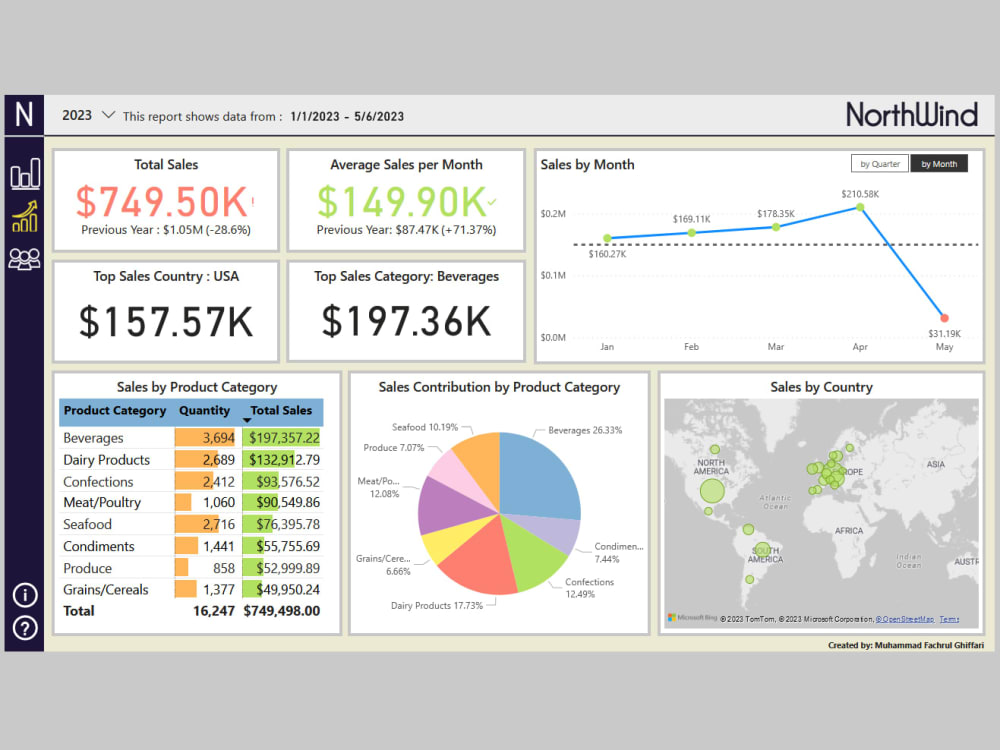This screenshot has width=1000, height=750.
Task: Select the by Month toggle
Action: 939,163
